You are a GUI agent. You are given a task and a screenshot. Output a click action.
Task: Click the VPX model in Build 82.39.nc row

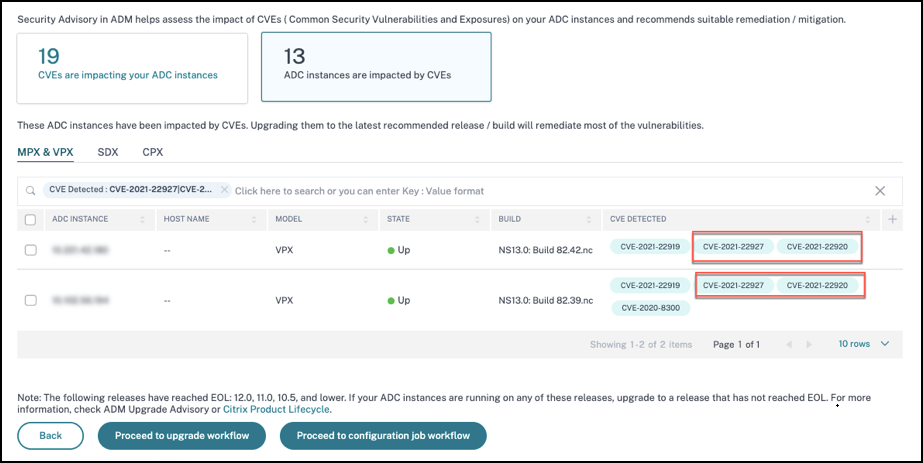pos(284,300)
